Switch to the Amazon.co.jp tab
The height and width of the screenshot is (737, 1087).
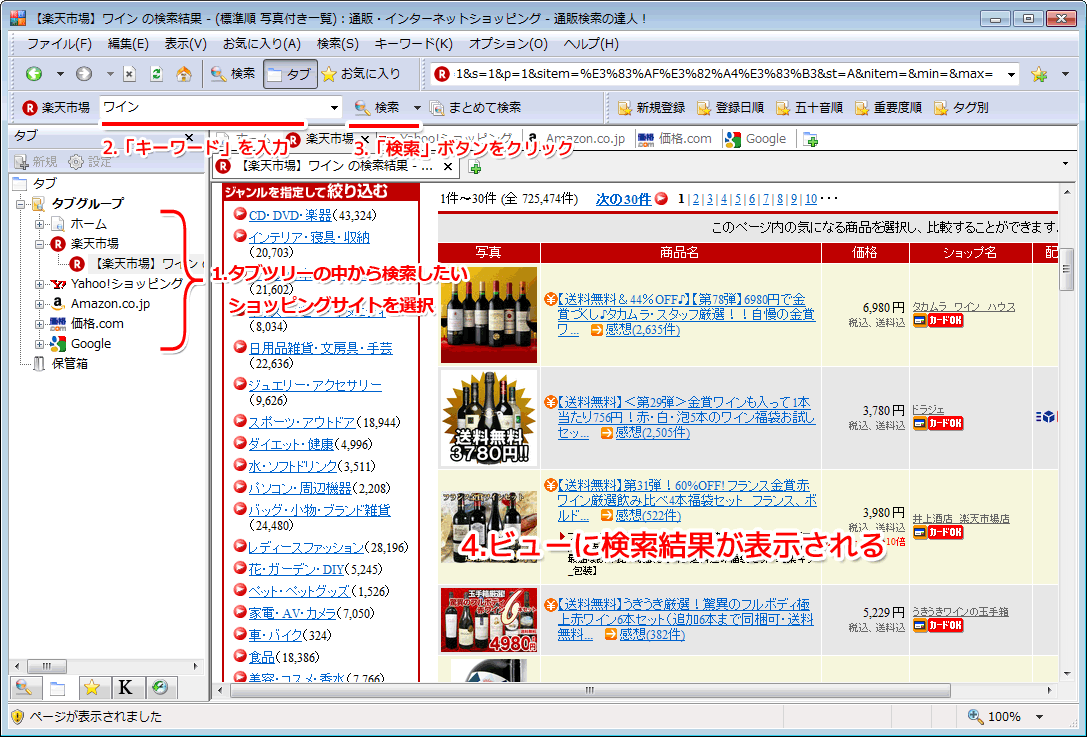577,139
